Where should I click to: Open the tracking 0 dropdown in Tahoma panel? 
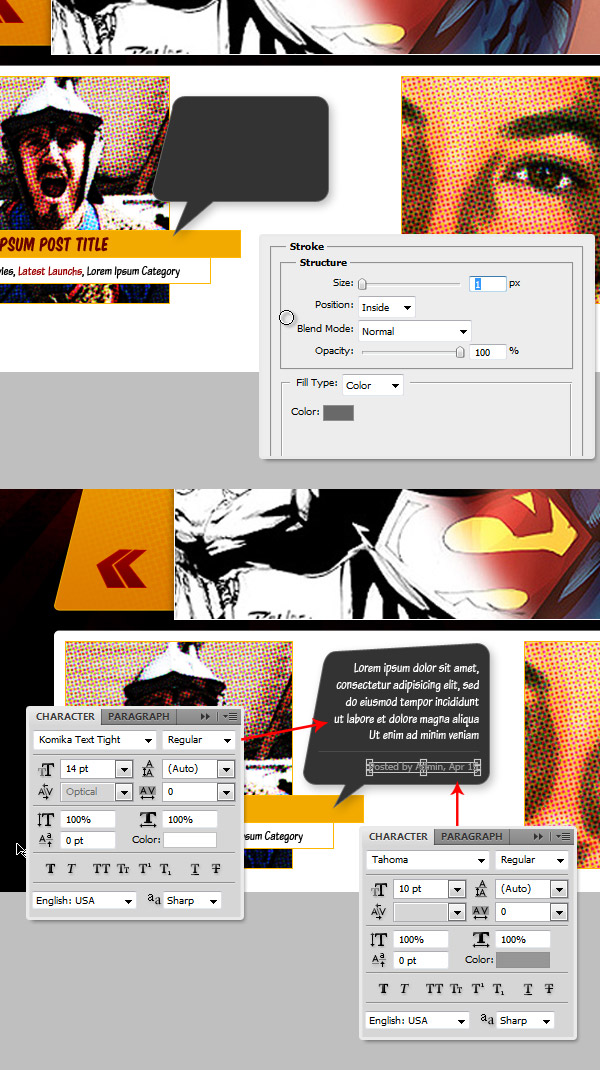(x=559, y=912)
